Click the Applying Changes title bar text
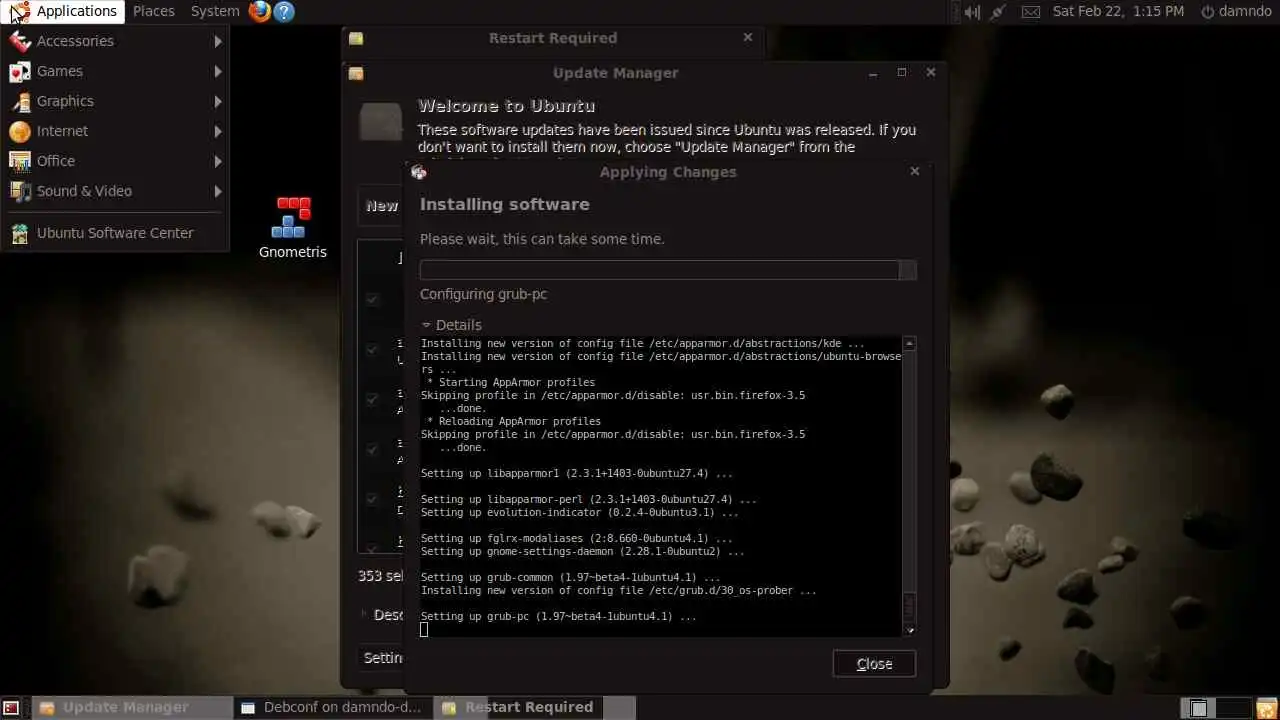Screen dimensions: 1280x720 pos(668,172)
